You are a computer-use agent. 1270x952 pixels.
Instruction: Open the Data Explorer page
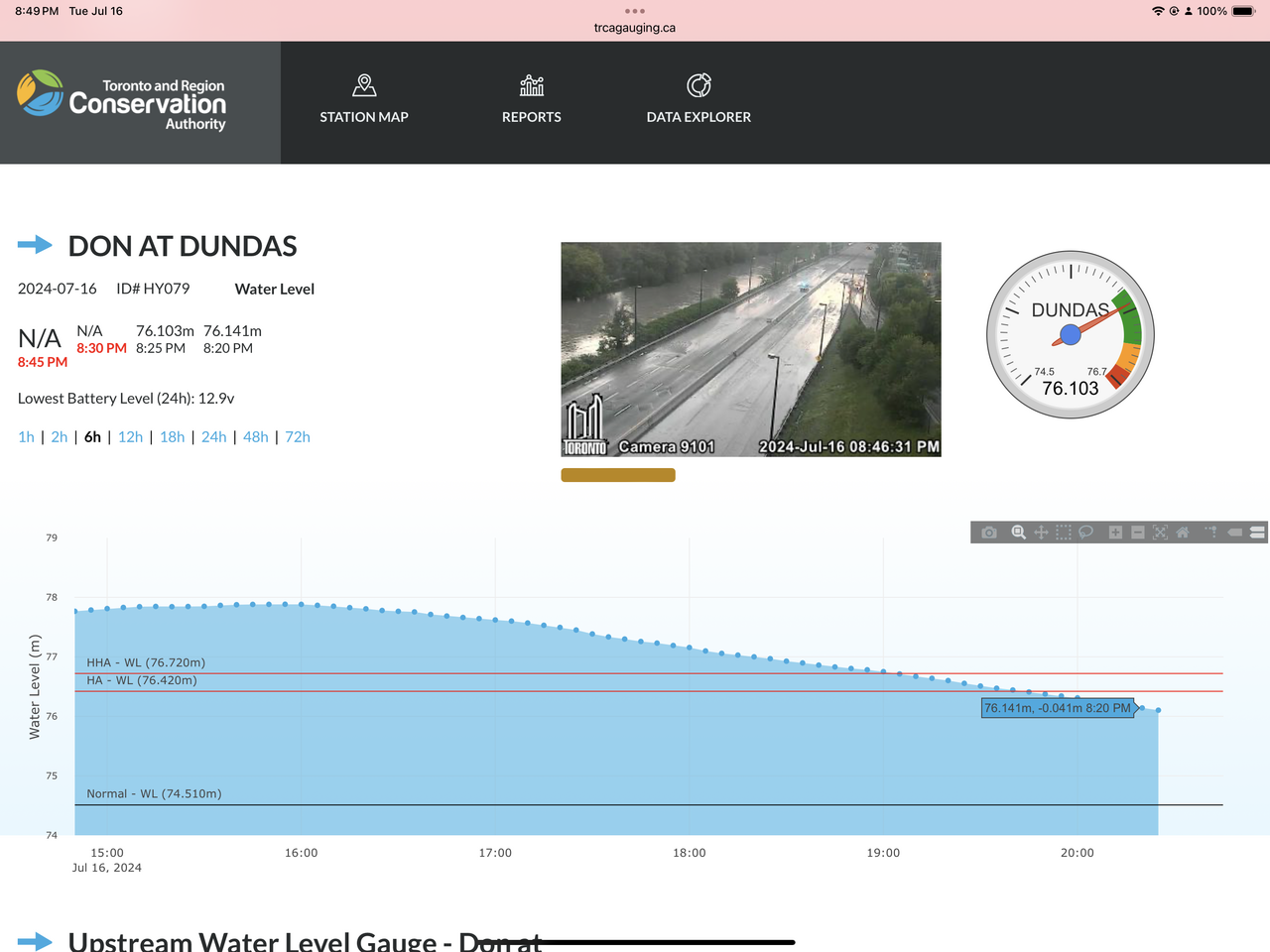[x=698, y=100]
